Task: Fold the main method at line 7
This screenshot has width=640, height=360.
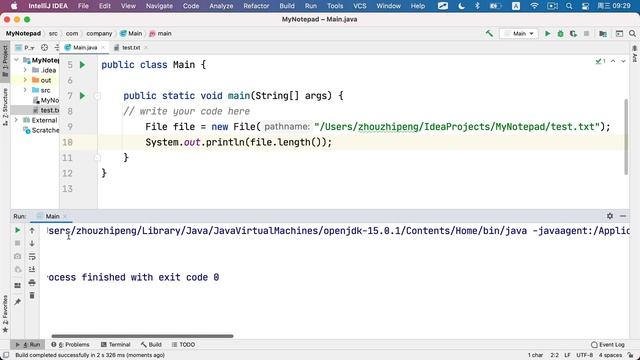Action: click(97, 96)
